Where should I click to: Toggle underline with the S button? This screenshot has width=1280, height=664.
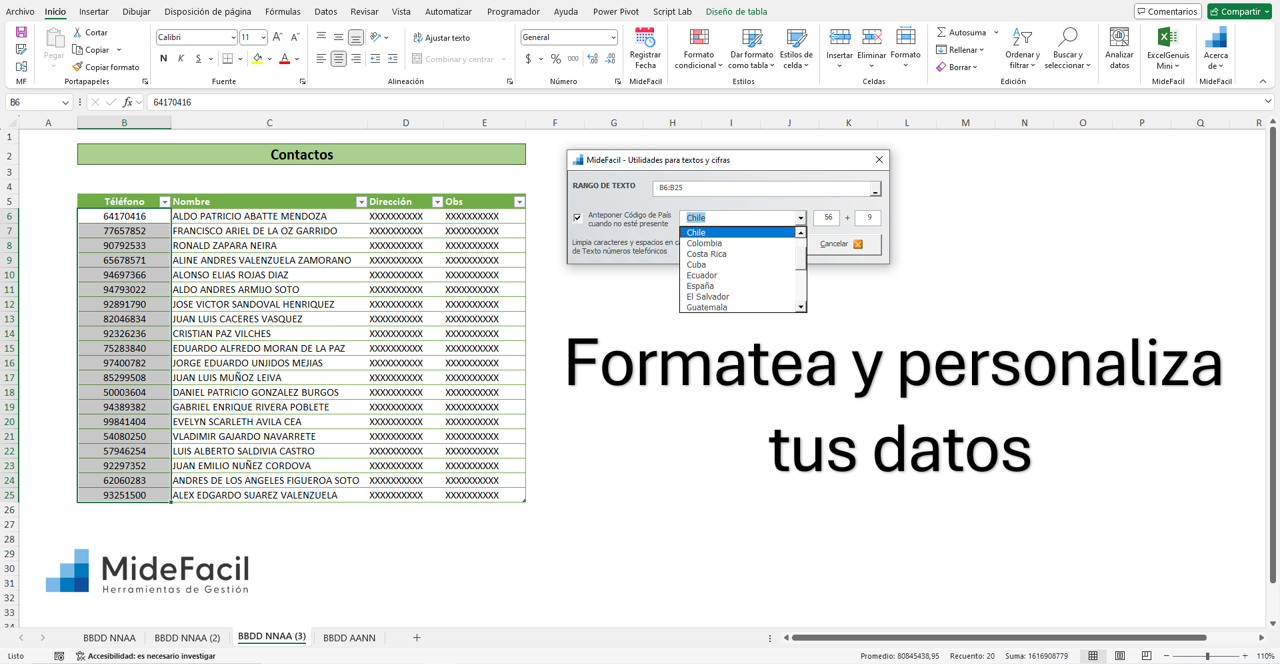[x=198, y=59]
